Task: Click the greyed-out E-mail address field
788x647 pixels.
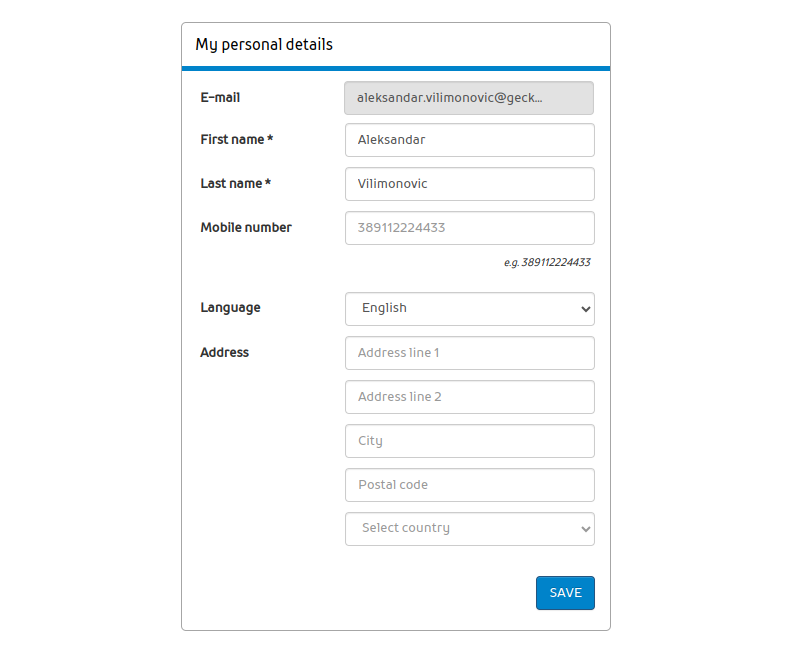Action: coord(469,98)
